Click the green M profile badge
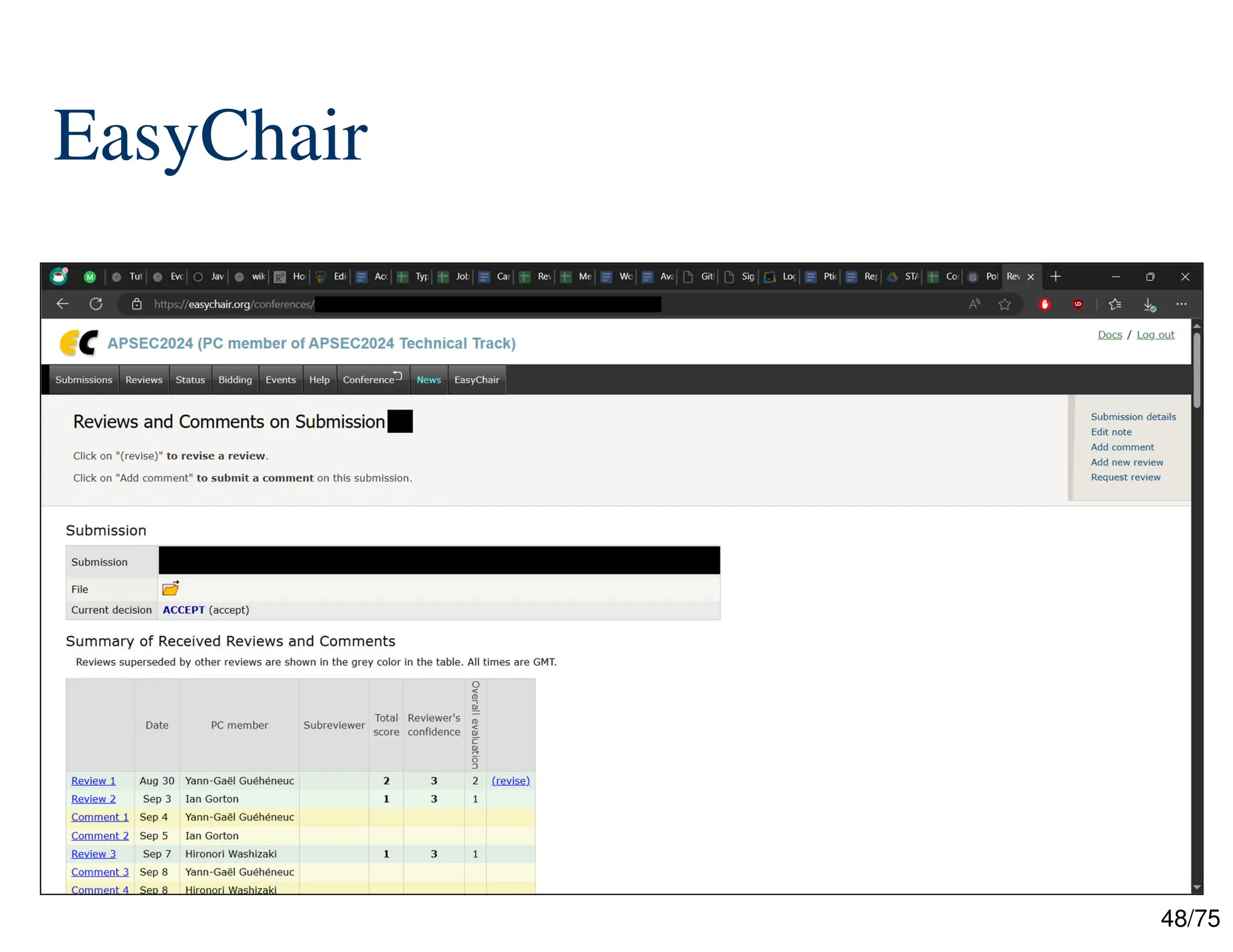Image resolution: width=1233 pixels, height=952 pixels. pos(90,277)
